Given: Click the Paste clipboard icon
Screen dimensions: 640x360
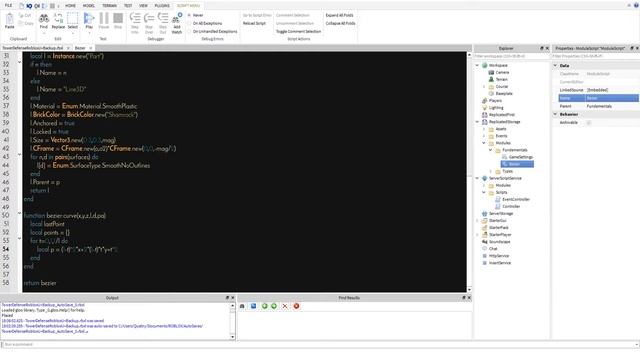Looking at the screenshot, I should click(x=9, y=19).
